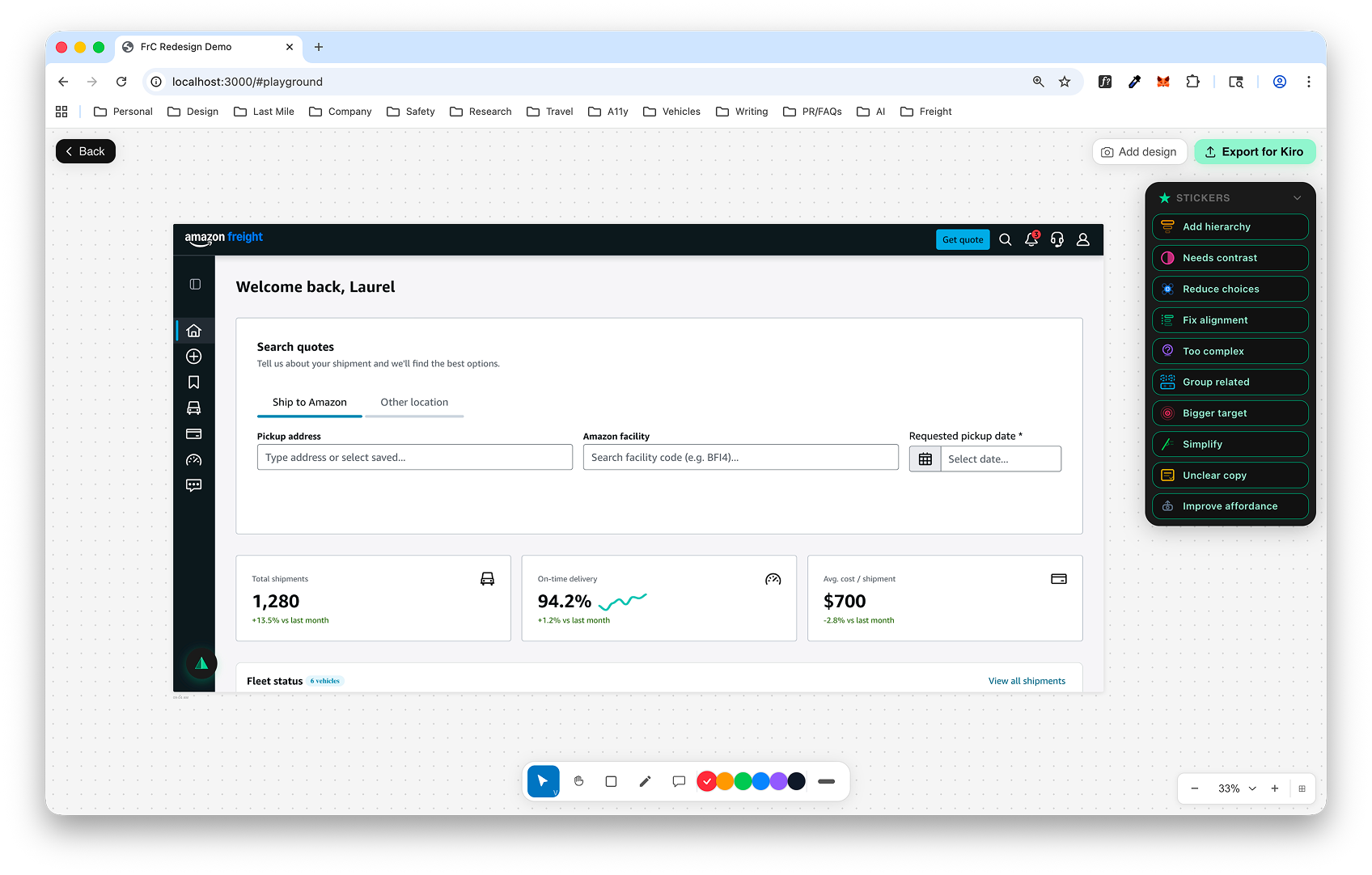Open the search magnifier in the header
The height and width of the screenshot is (875, 1372).
[x=1005, y=239]
